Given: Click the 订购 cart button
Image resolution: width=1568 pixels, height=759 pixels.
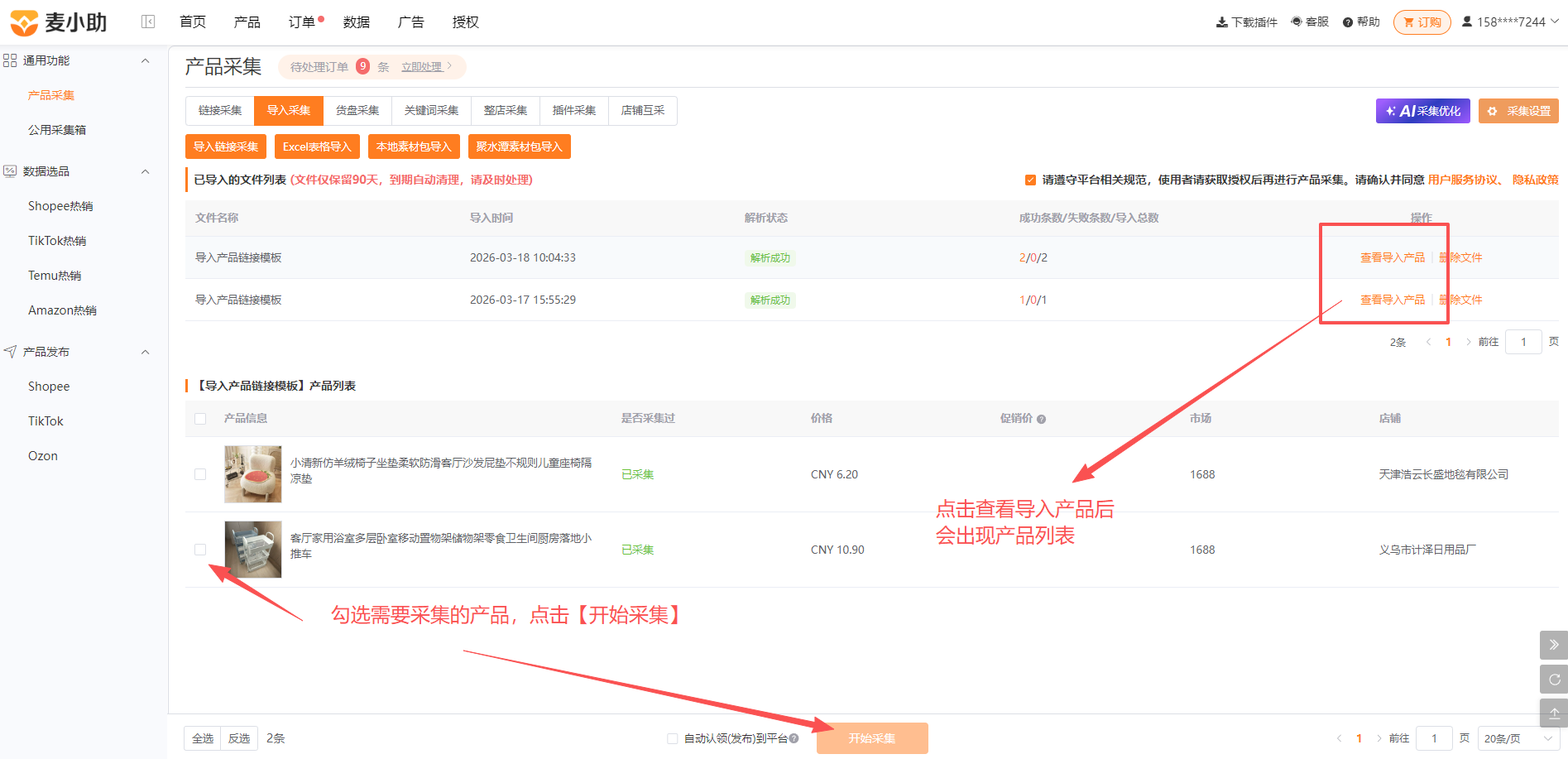Looking at the screenshot, I should pyautogui.click(x=1422, y=22).
